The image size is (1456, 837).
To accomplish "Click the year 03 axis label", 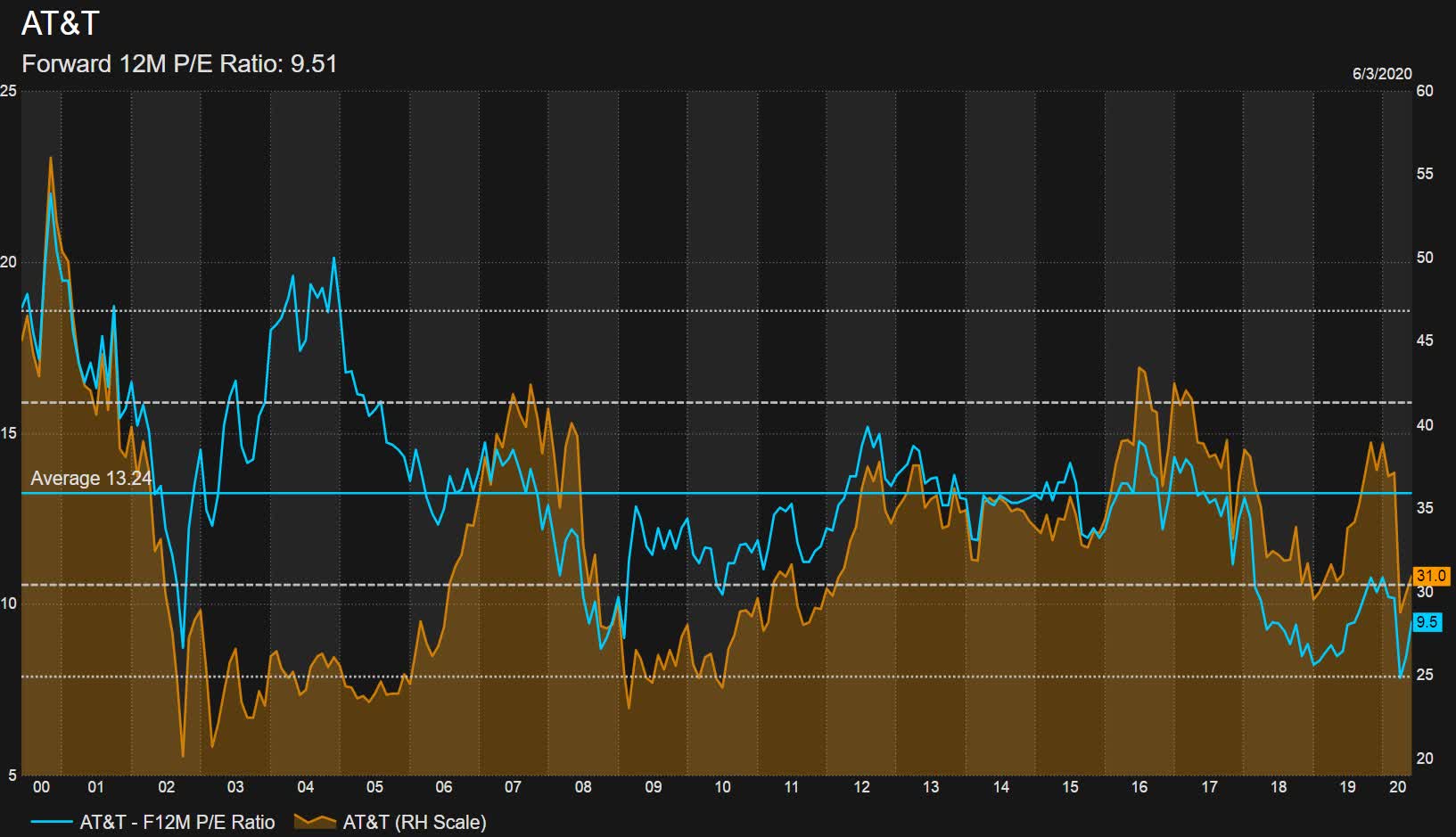I will (235, 787).
